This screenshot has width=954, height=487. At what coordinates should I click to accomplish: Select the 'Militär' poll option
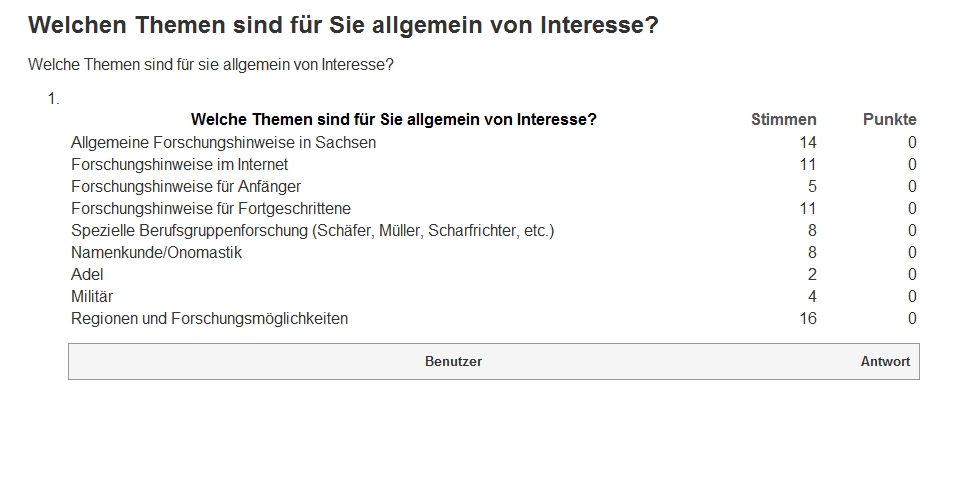tap(92, 296)
